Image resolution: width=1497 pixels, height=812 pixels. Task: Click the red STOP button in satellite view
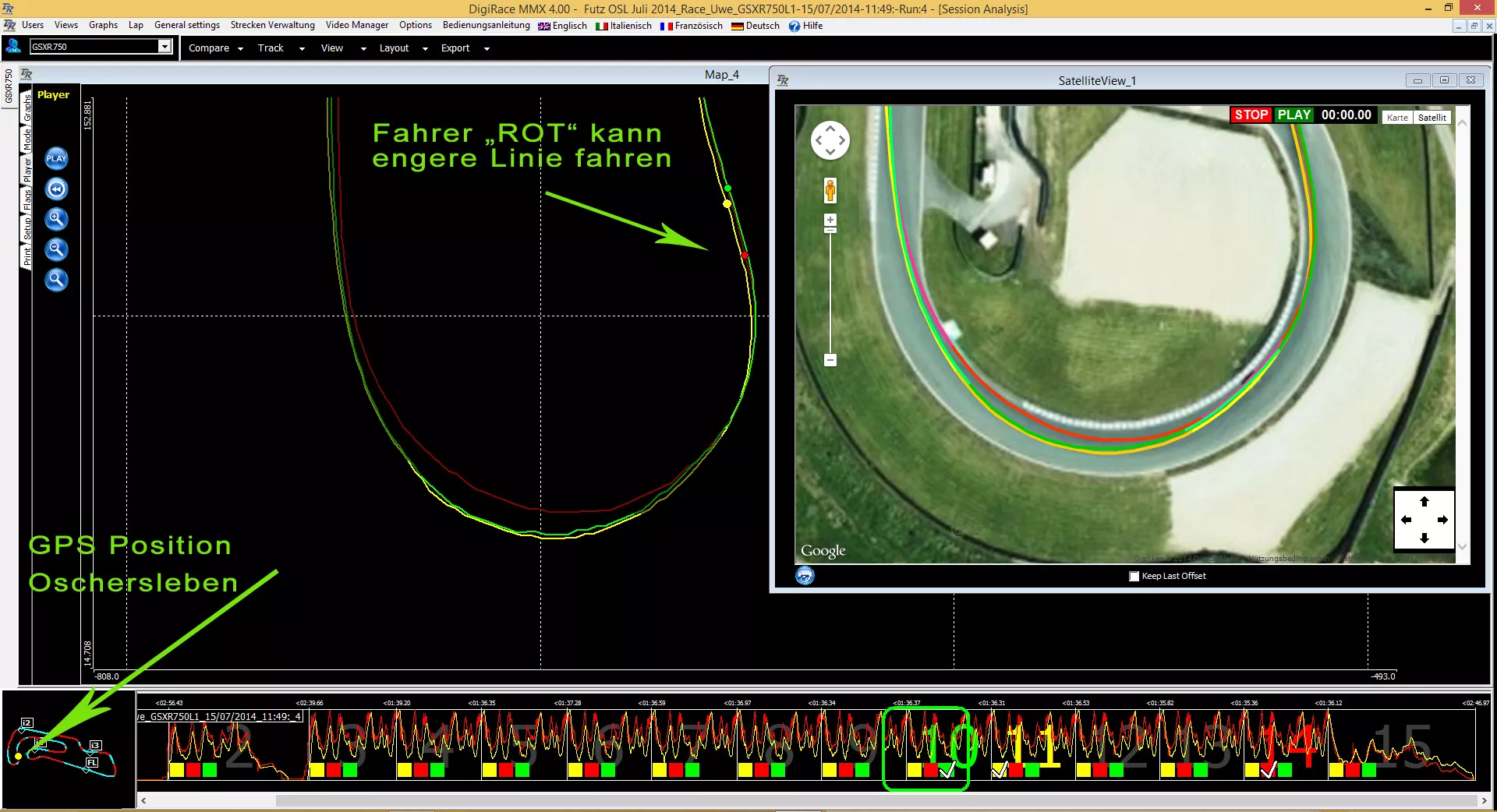(1251, 115)
